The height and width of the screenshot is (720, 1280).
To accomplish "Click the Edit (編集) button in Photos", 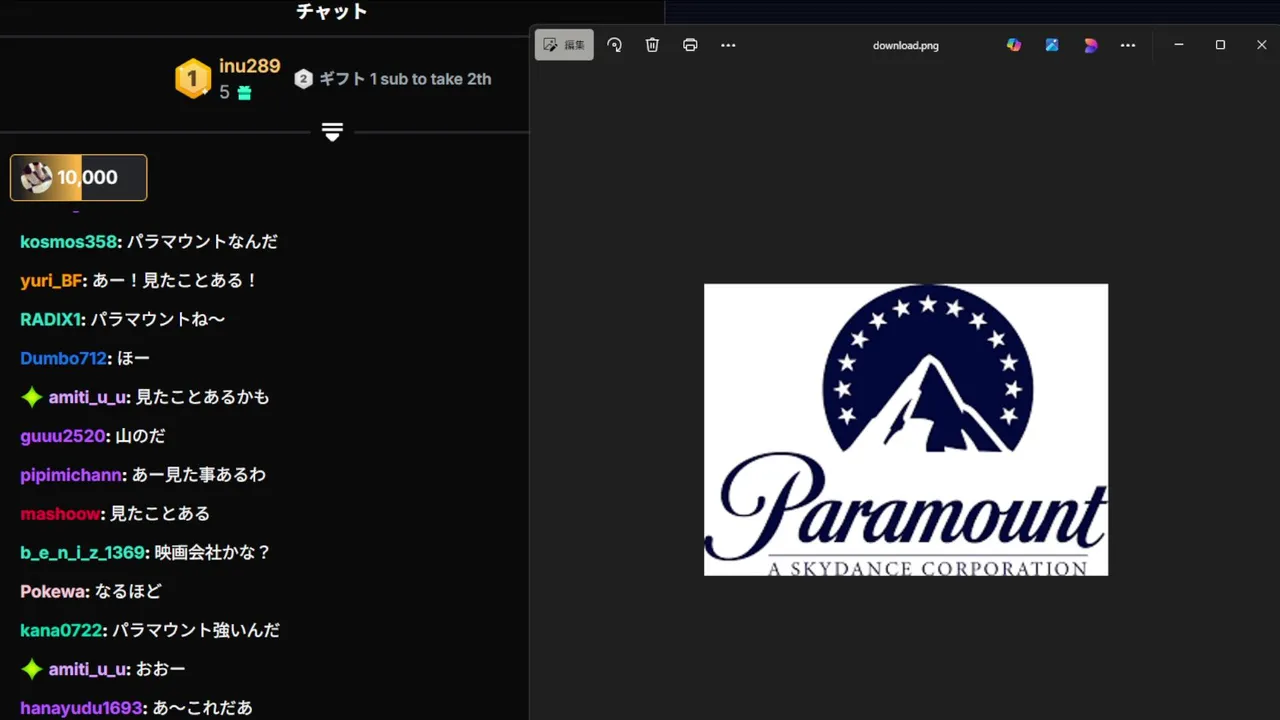I will [x=564, y=45].
